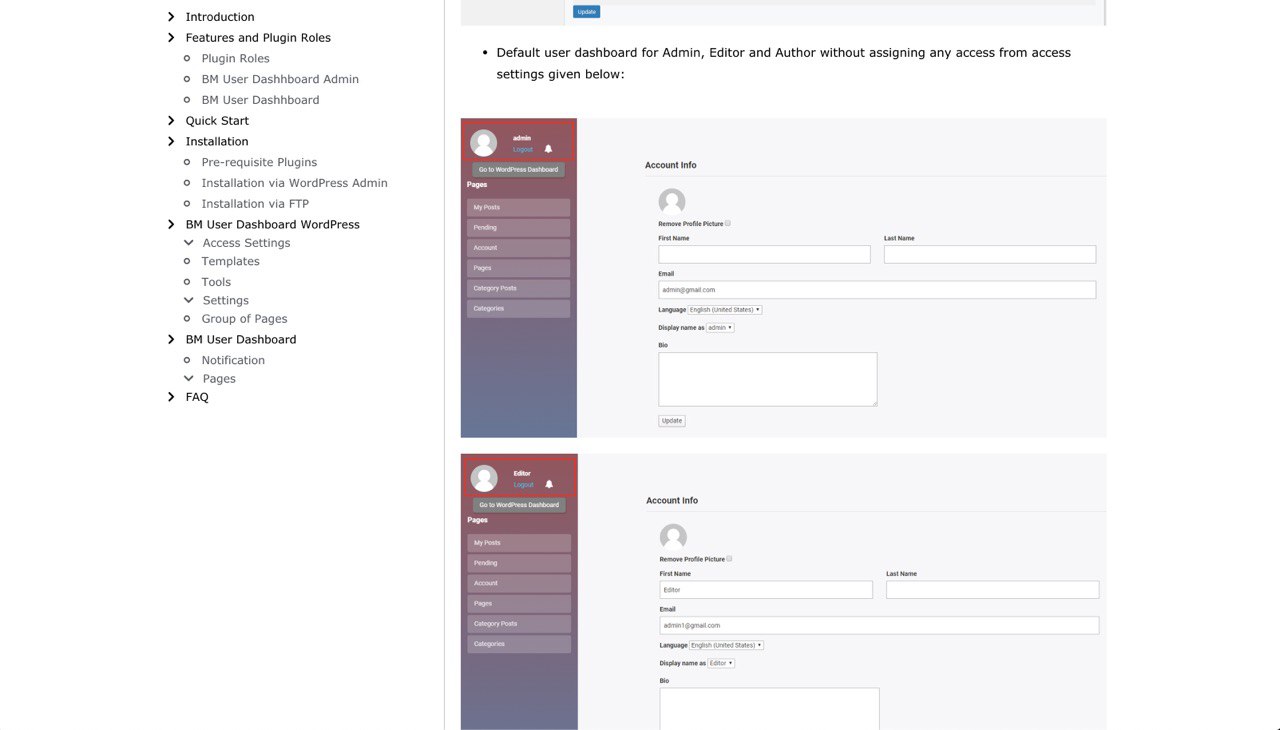Open BM User Dashbhoard Admin entry
This screenshot has width=1280, height=730.
pyautogui.click(x=280, y=79)
